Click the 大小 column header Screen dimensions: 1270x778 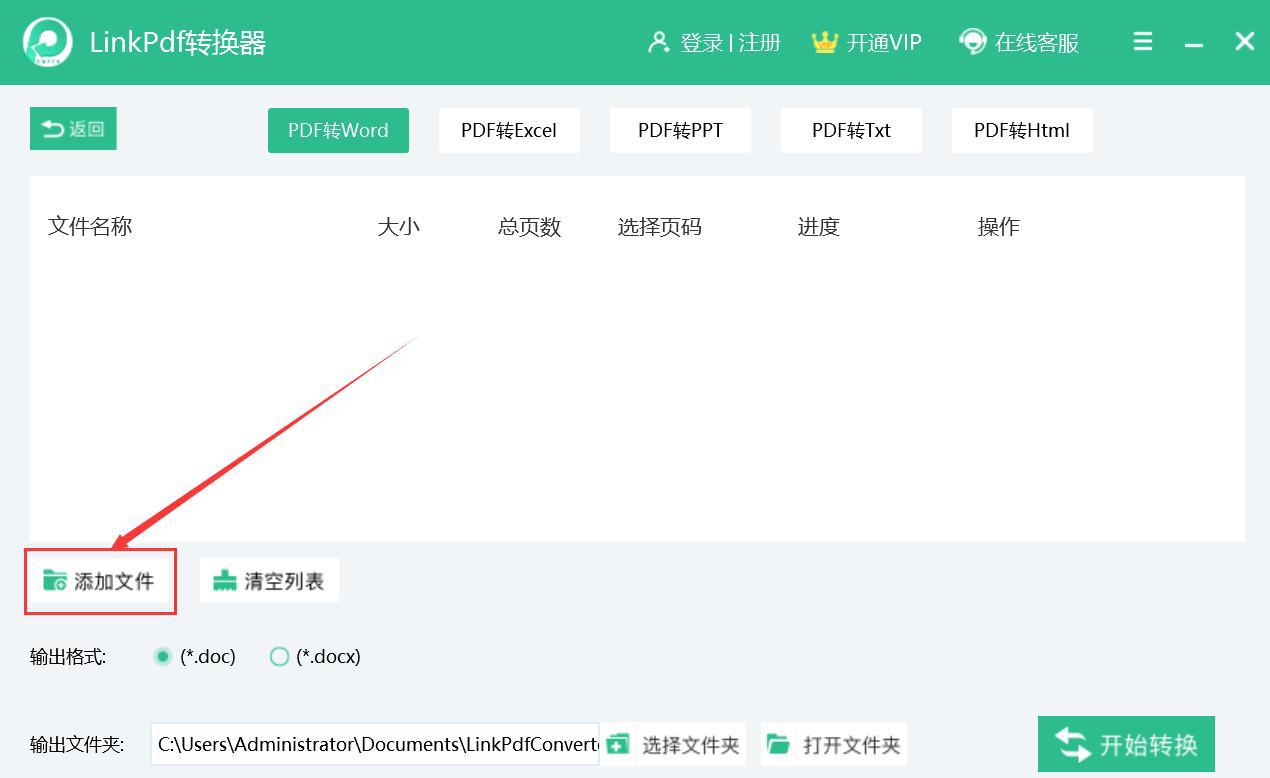[x=398, y=226]
